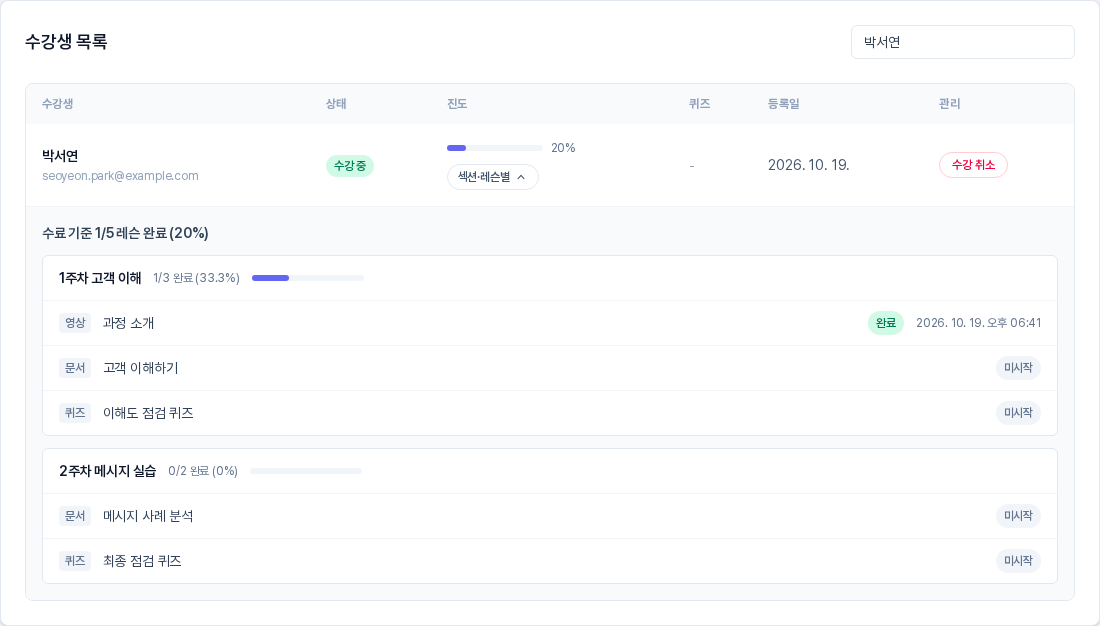The width and height of the screenshot is (1100, 626).
Task: Click 미시작 badge on 메시지 사례 분석
Action: click(x=1018, y=516)
